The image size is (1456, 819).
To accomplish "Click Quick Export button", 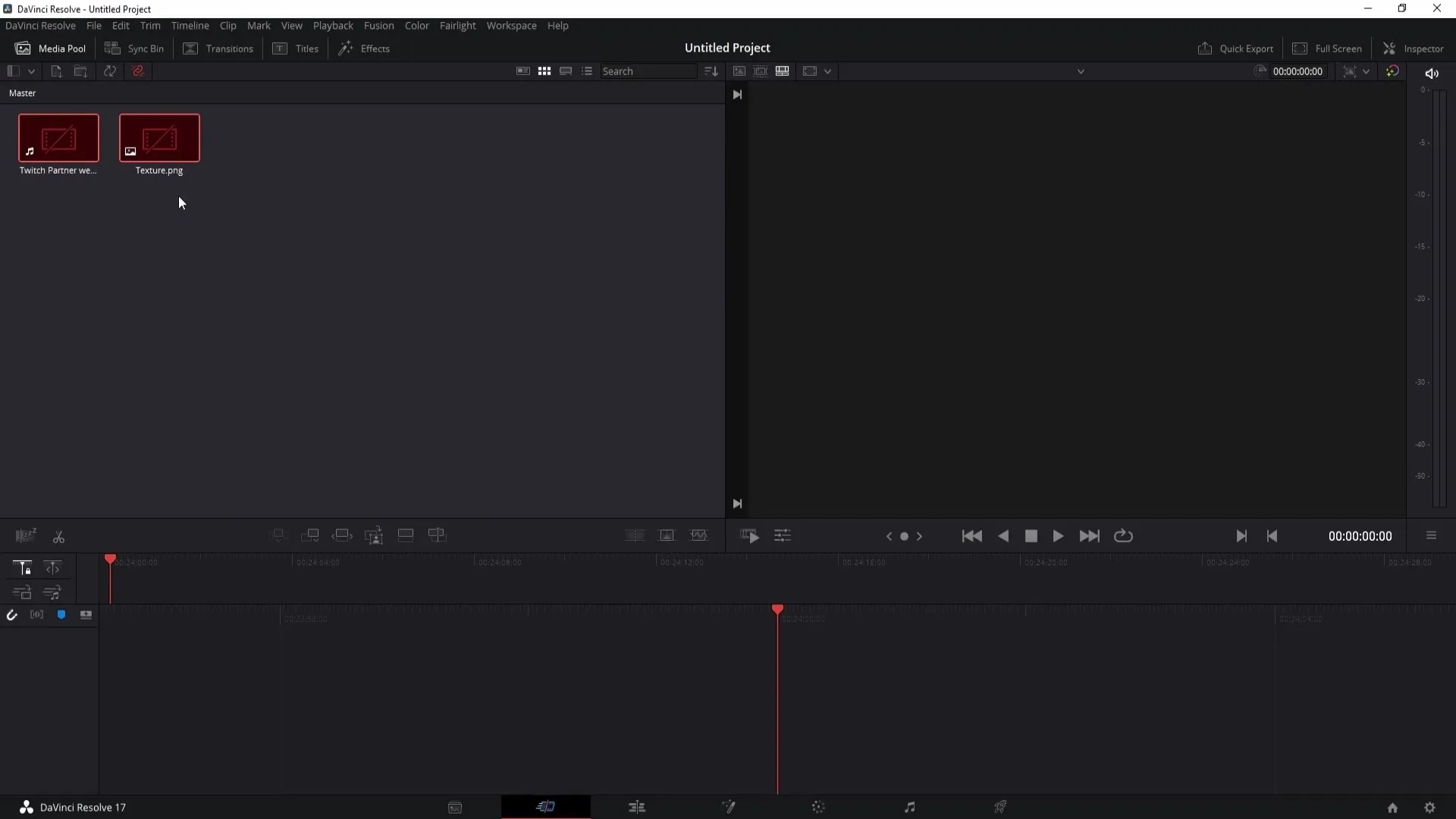I will pyautogui.click(x=1239, y=48).
